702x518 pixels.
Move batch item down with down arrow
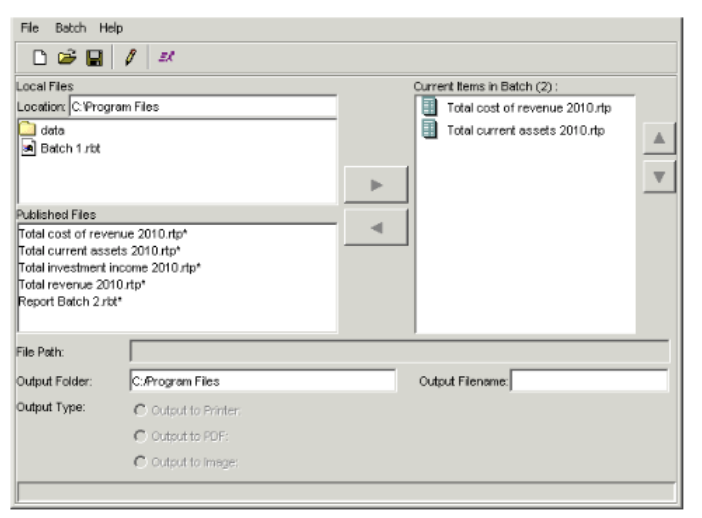coord(660,178)
